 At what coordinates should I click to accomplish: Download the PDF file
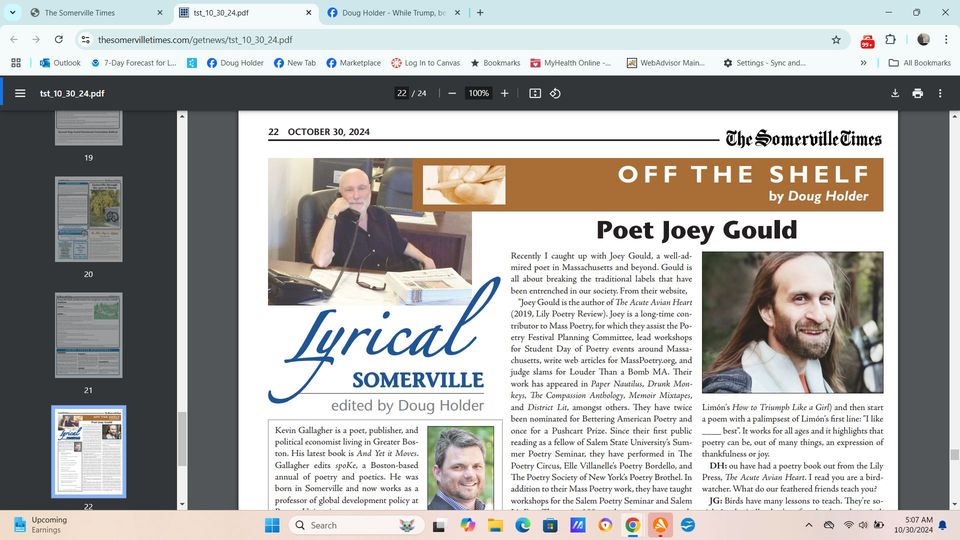click(x=895, y=93)
